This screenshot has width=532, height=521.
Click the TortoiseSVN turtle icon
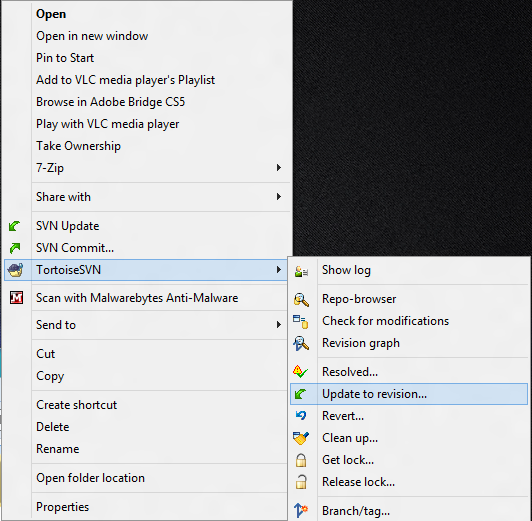click(16, 270)
